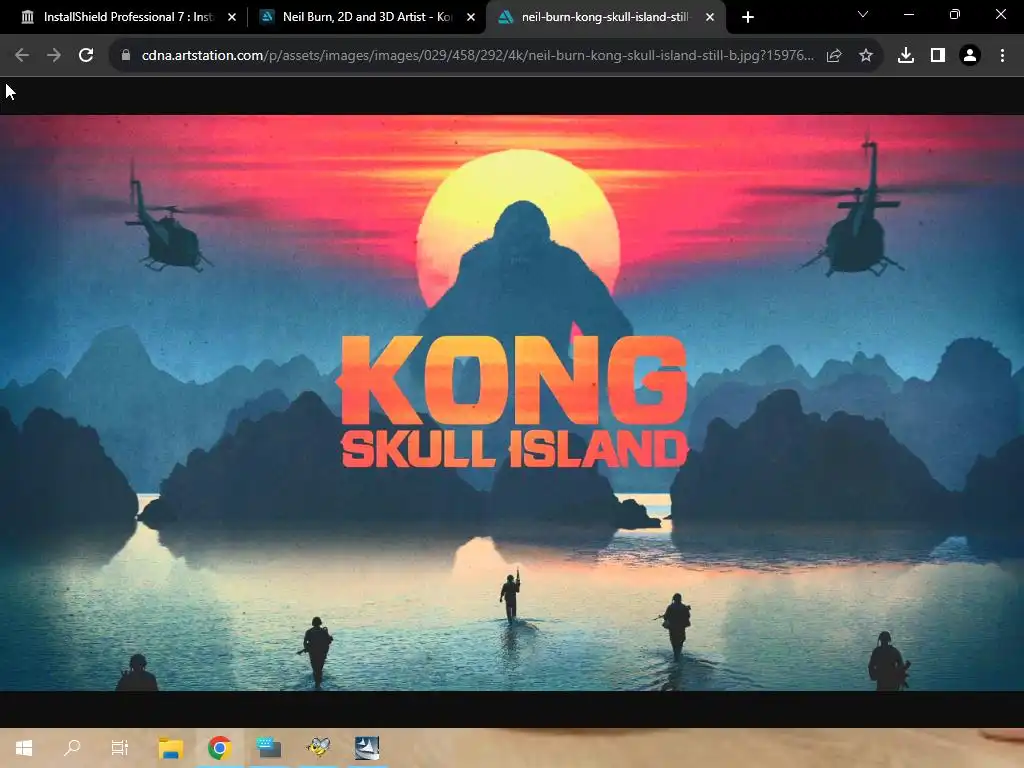This screenshot has height=768, width=1024.
Task: Close the InstallShield Professional 7 tab
Action: tap(232, 17)
